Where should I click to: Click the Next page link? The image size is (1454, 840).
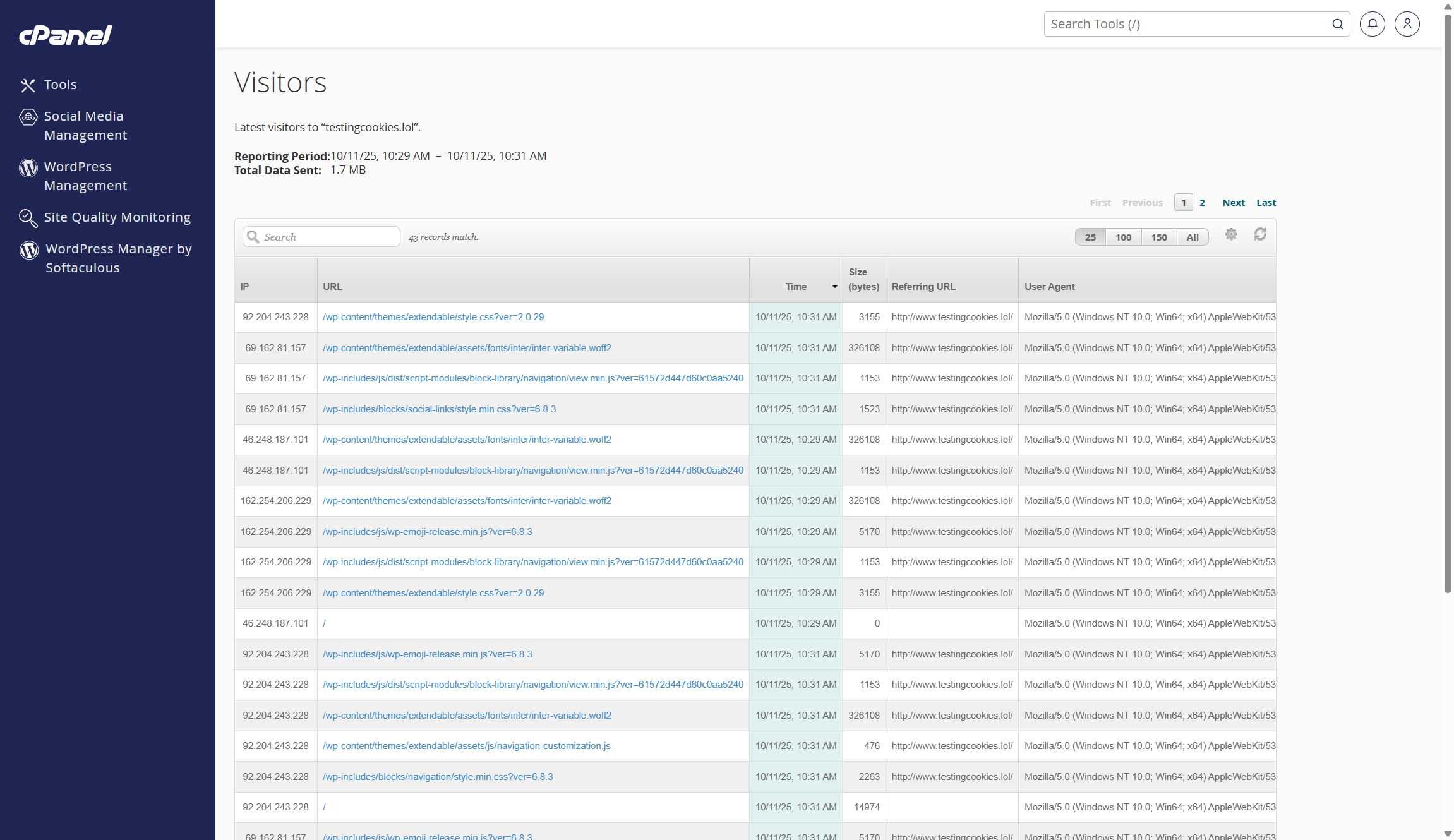(x=1233, y=203)
